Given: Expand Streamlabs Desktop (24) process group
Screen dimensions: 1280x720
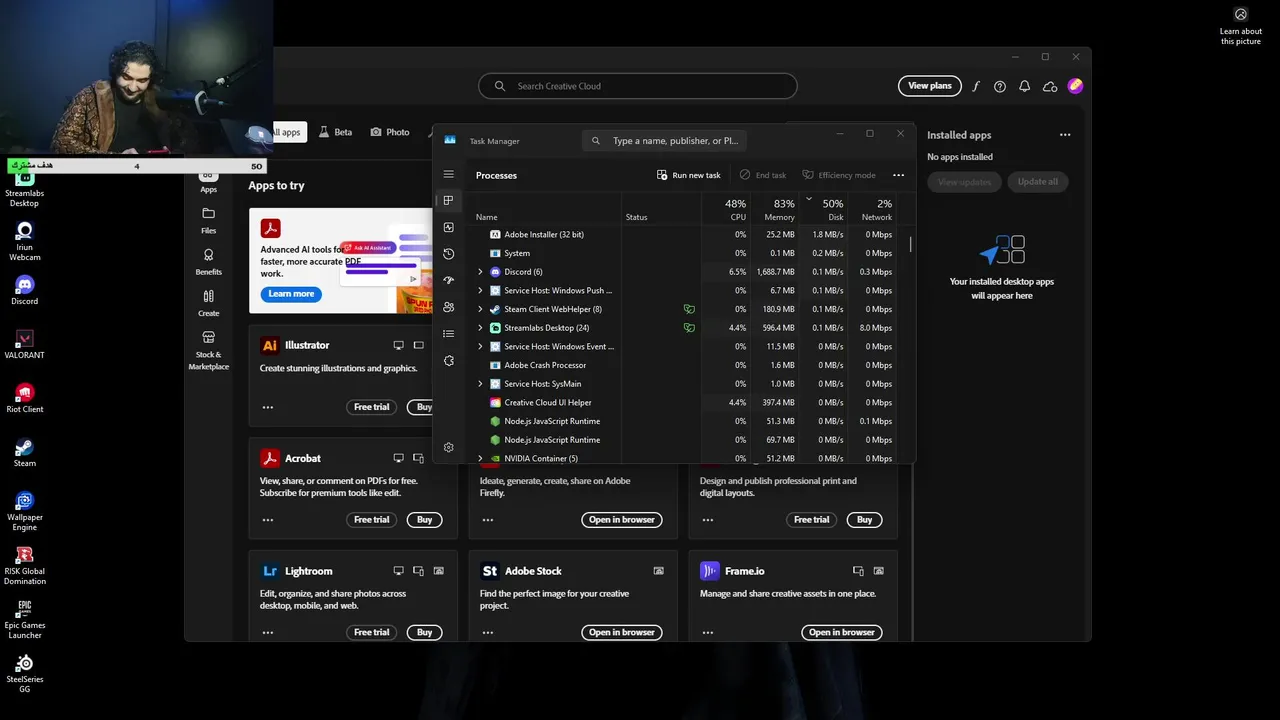Looking at the screenshot, I should (x=480, y=328).
